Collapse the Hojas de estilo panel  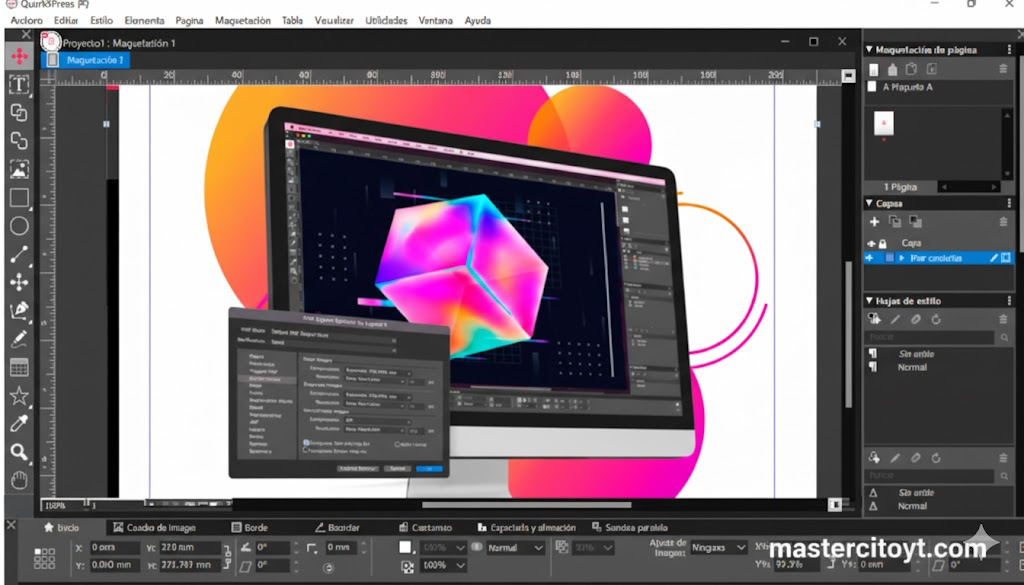tap(869, 300)
